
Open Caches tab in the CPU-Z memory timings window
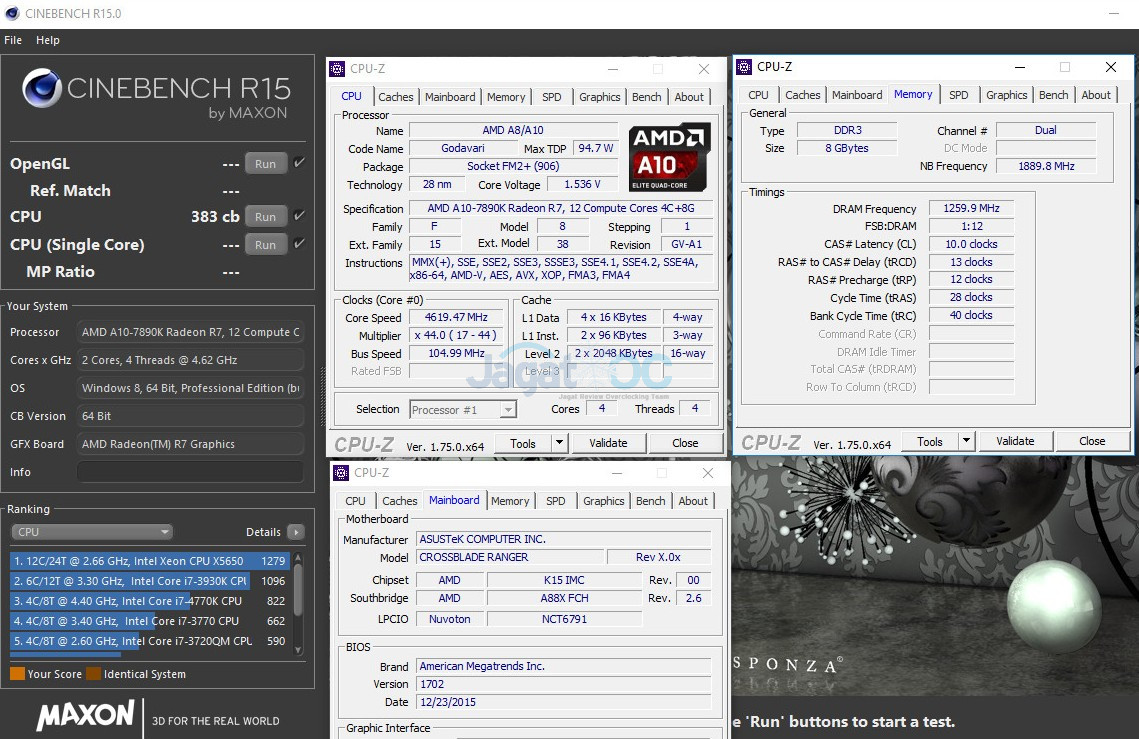(802, 94)
